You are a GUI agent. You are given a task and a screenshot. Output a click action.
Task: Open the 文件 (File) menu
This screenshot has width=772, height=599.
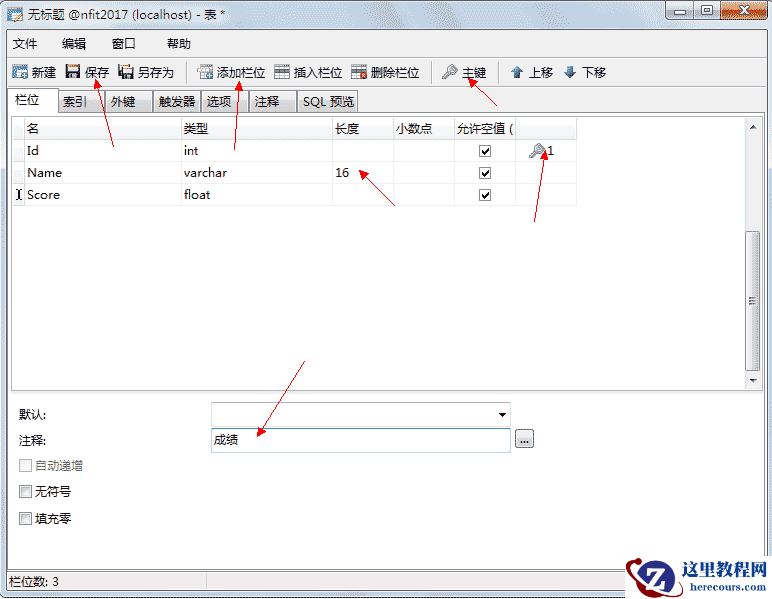(x=25, y=44)
